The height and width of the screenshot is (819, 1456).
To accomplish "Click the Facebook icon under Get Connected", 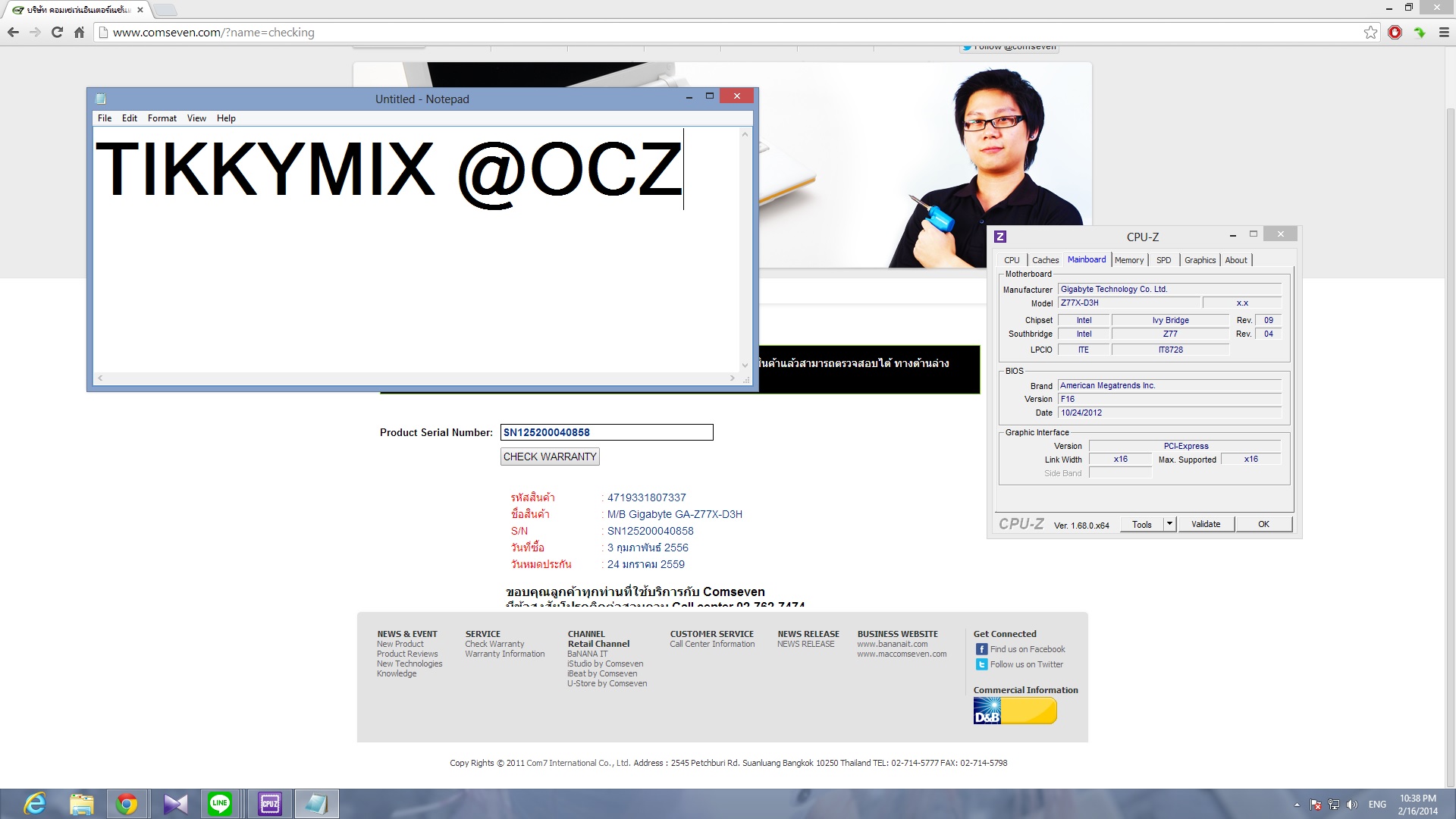I will [x=981, y=649].
